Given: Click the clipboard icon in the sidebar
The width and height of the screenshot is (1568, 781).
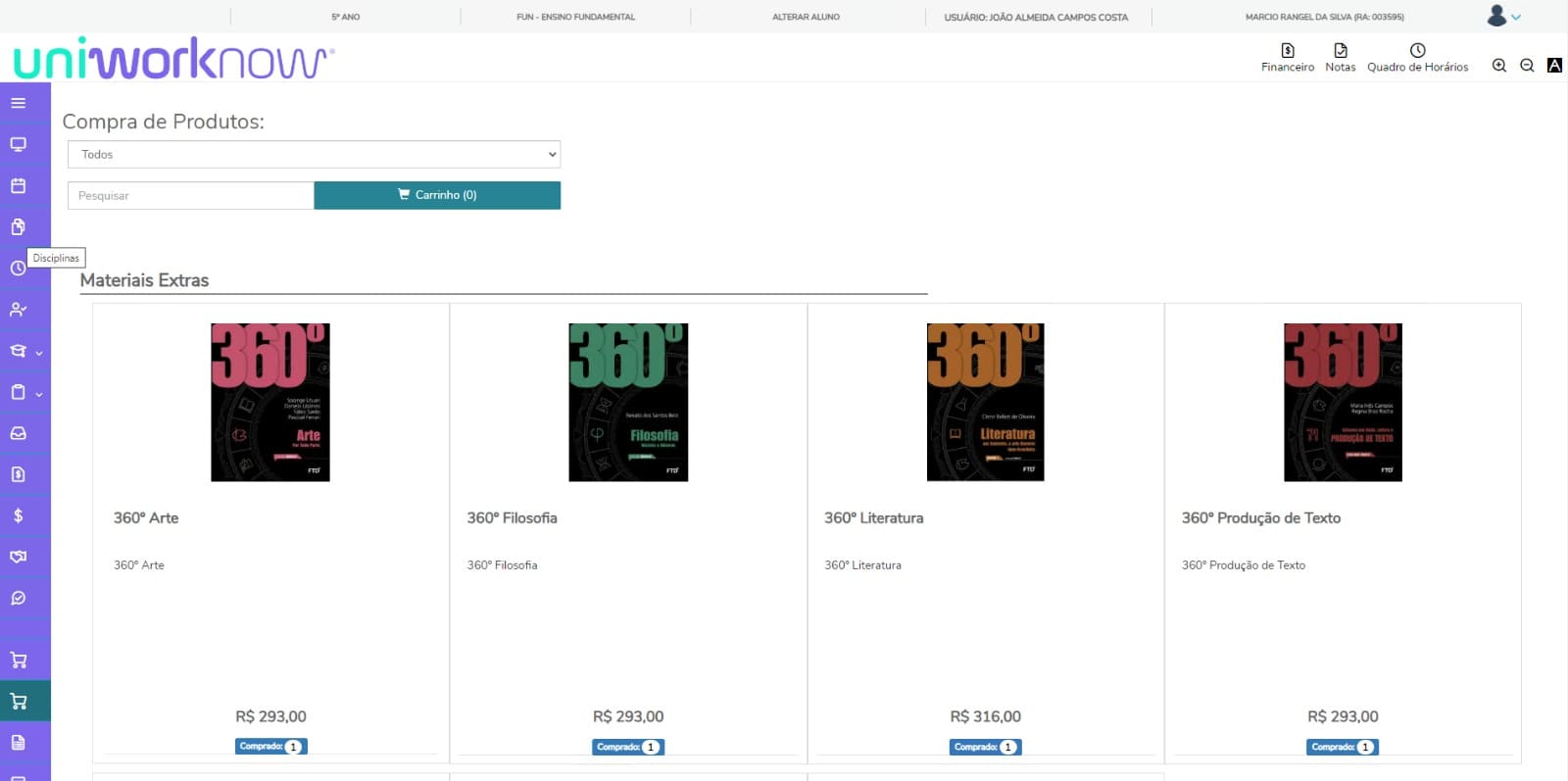Looking at the screenshot, I should (18, 392).
